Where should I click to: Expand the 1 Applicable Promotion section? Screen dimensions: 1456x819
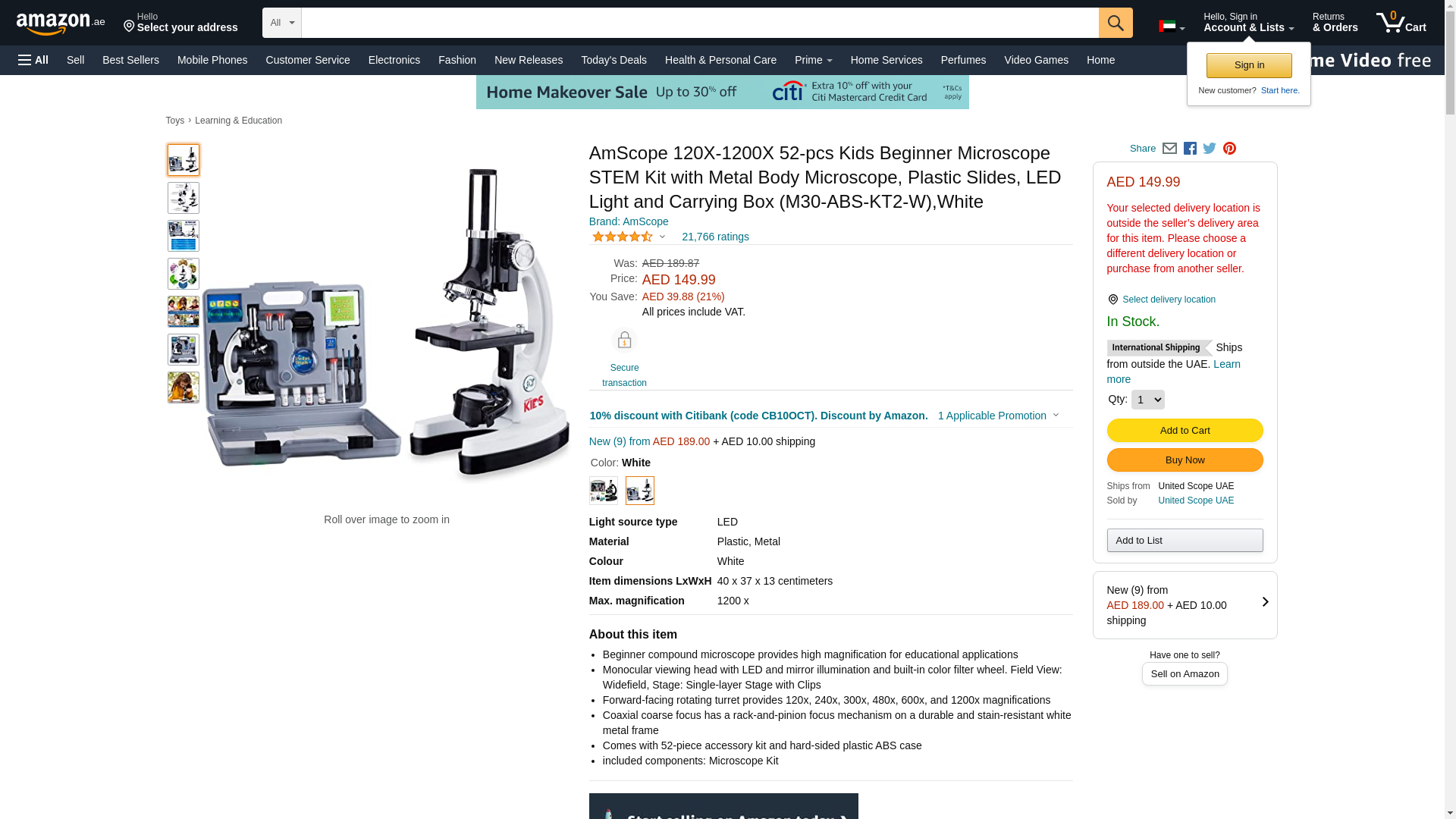pyautogui.click(x=998, y=416)
